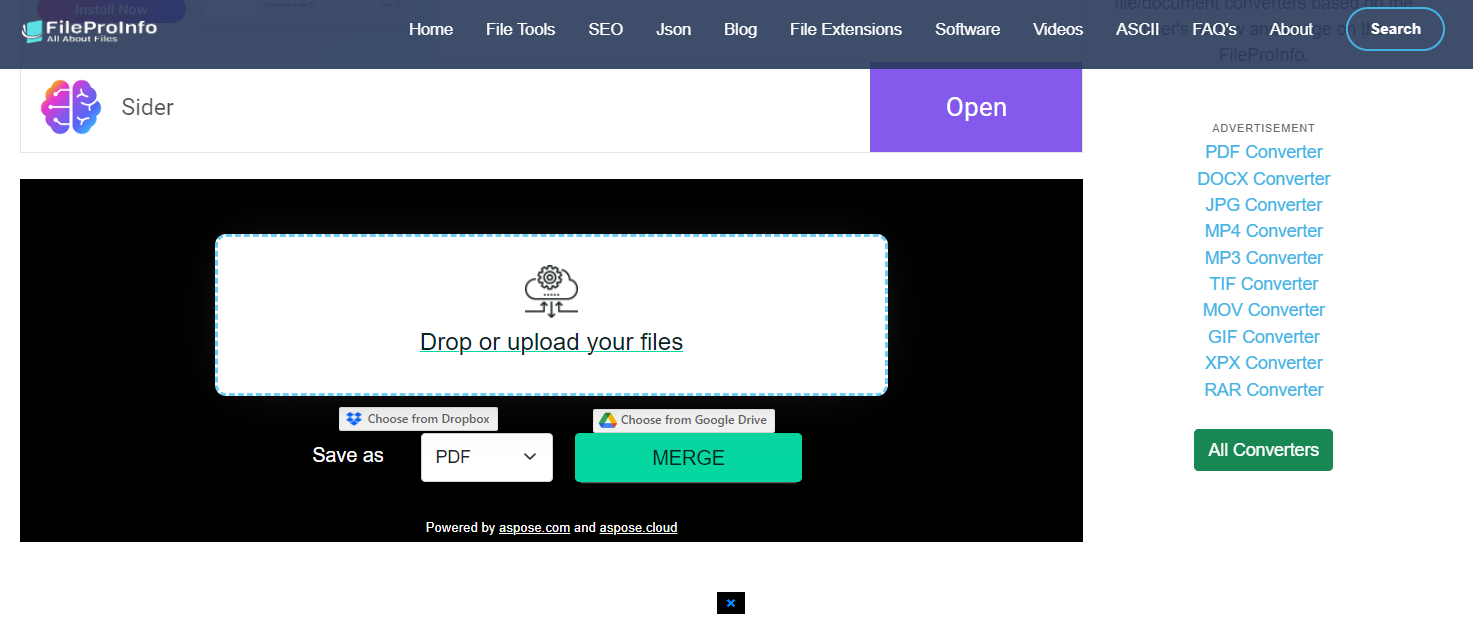This screenshot has width=1473, height=624.
Task: Click the Dropbox icon on Choose from Dropbox
Action: pos(352,418)
